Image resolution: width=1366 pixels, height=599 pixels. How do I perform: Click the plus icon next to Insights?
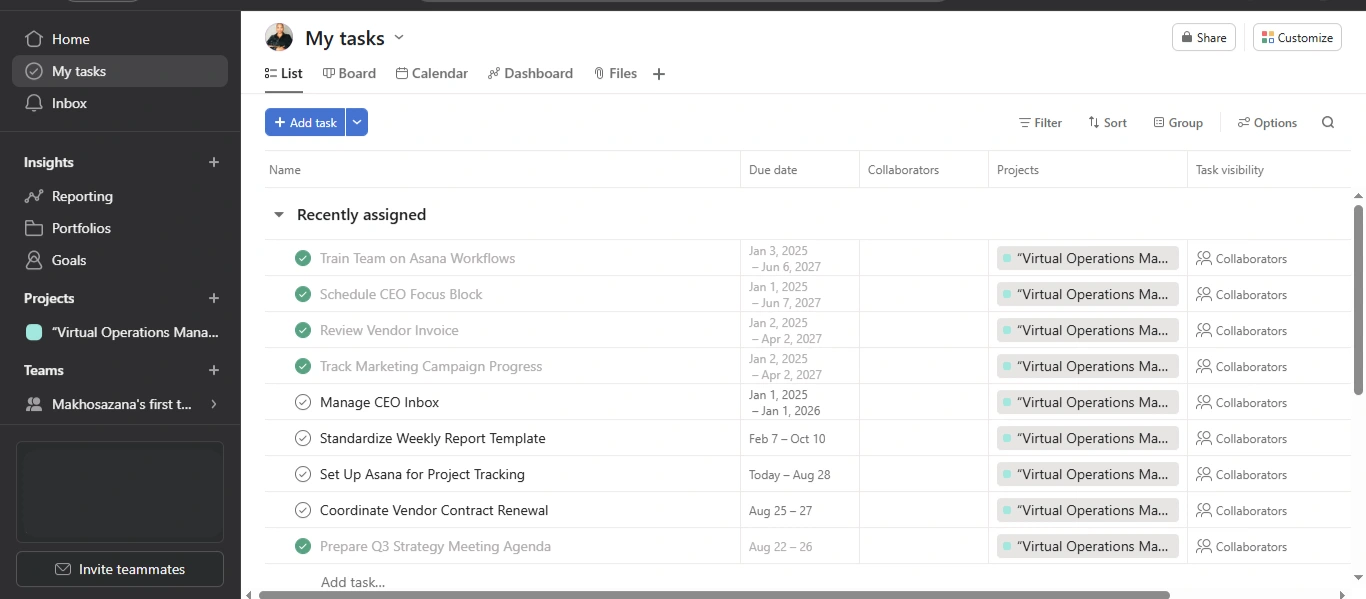point(214,162)
